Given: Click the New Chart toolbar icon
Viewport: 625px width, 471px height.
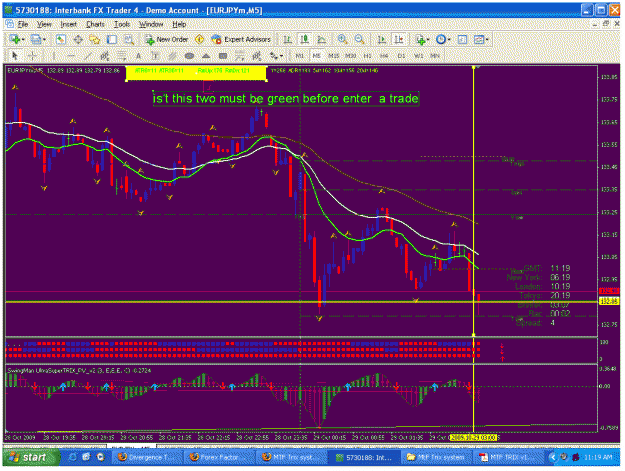Looking at the screenshot, I should [15, 39].
